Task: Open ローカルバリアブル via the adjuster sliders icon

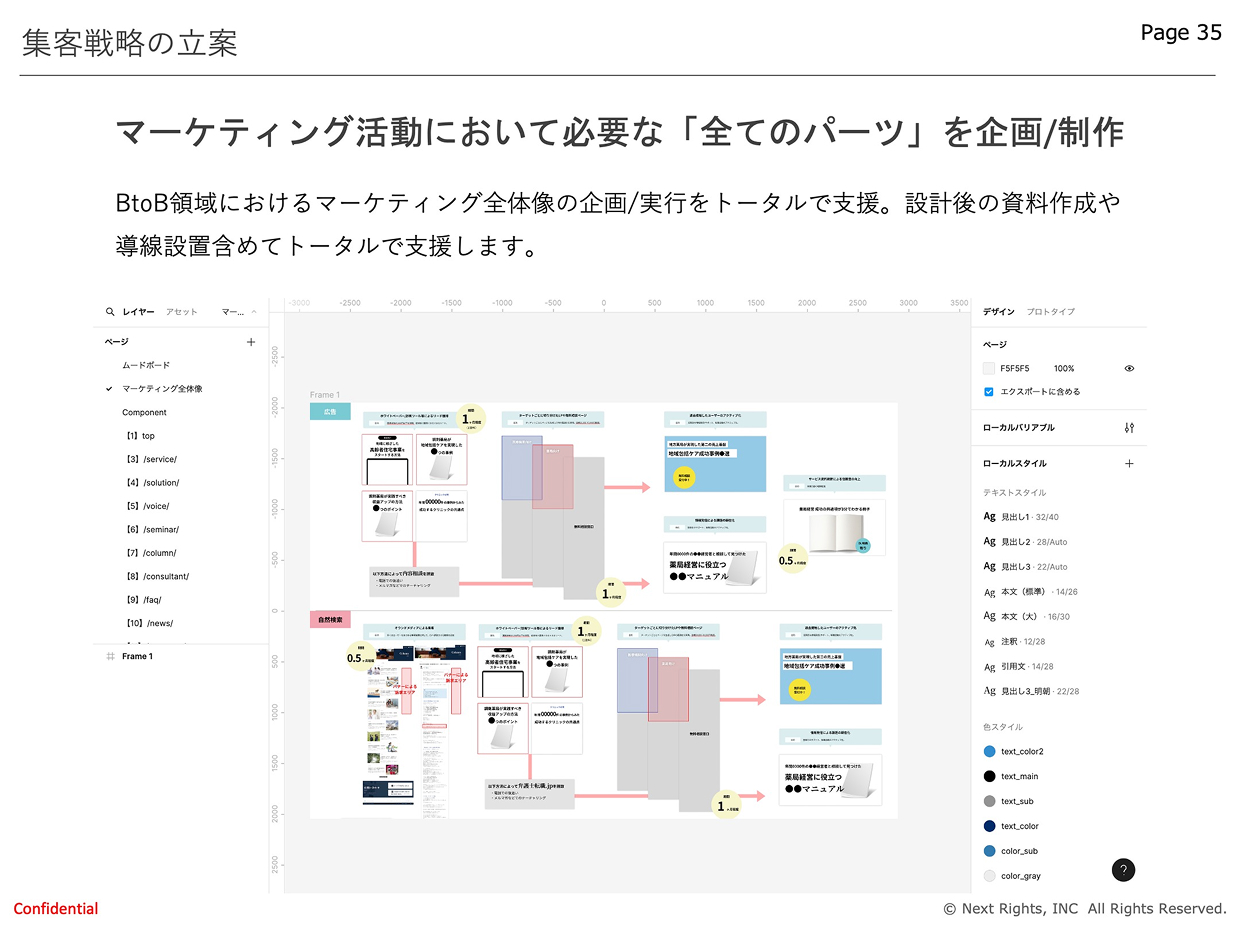Action: pos(1129,428)
